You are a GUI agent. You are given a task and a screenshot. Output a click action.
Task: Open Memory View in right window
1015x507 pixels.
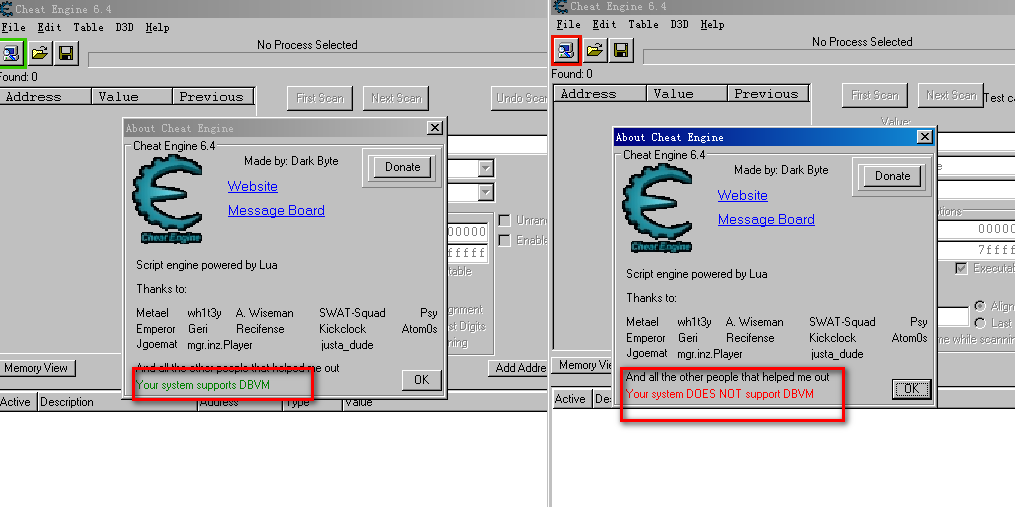tap(583, 365)
